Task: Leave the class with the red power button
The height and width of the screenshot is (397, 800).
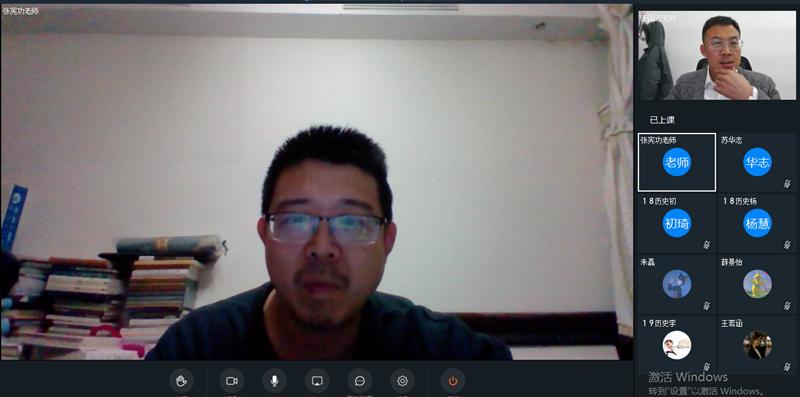Action: [453, 381]
